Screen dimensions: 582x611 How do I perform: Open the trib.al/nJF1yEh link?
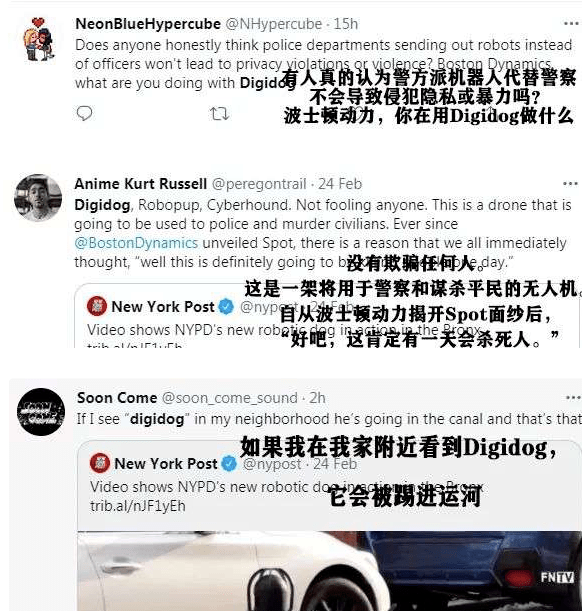(138, 506)
